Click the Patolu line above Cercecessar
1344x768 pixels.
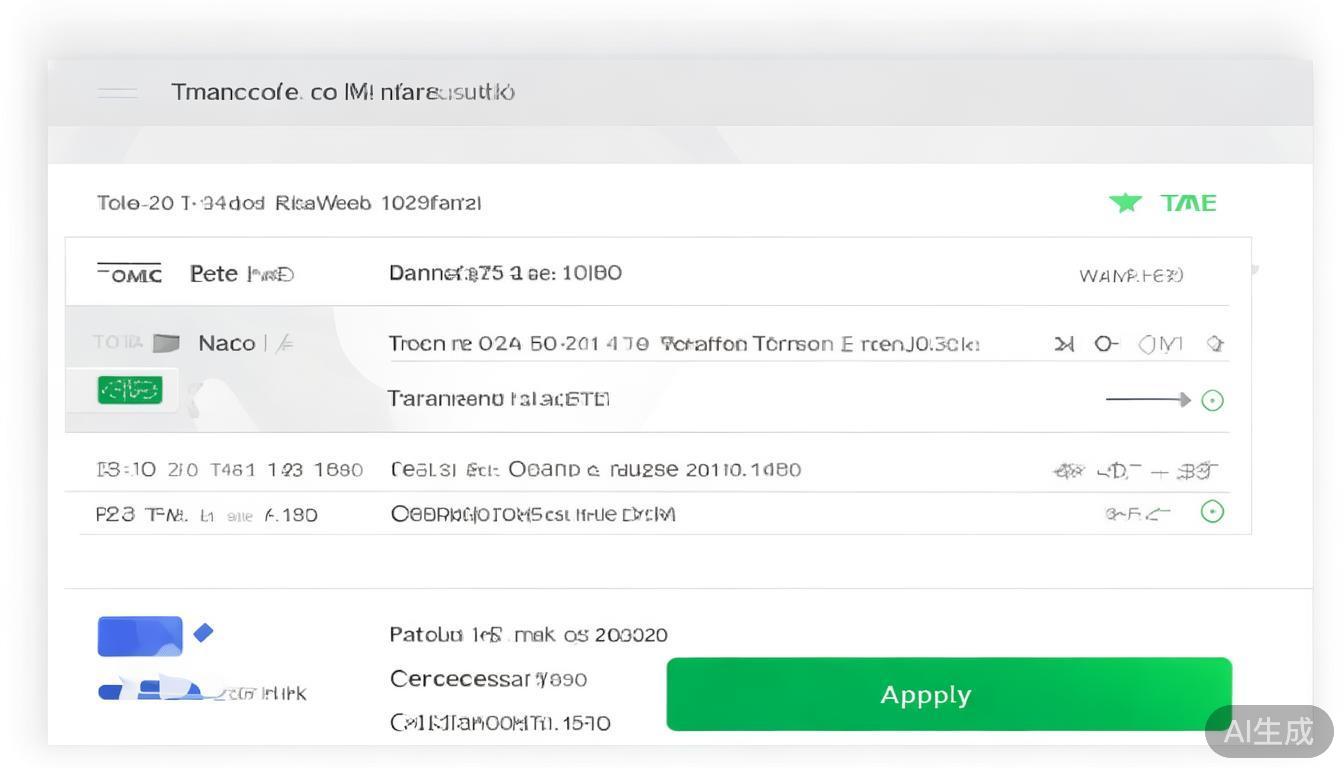[528, 635]
